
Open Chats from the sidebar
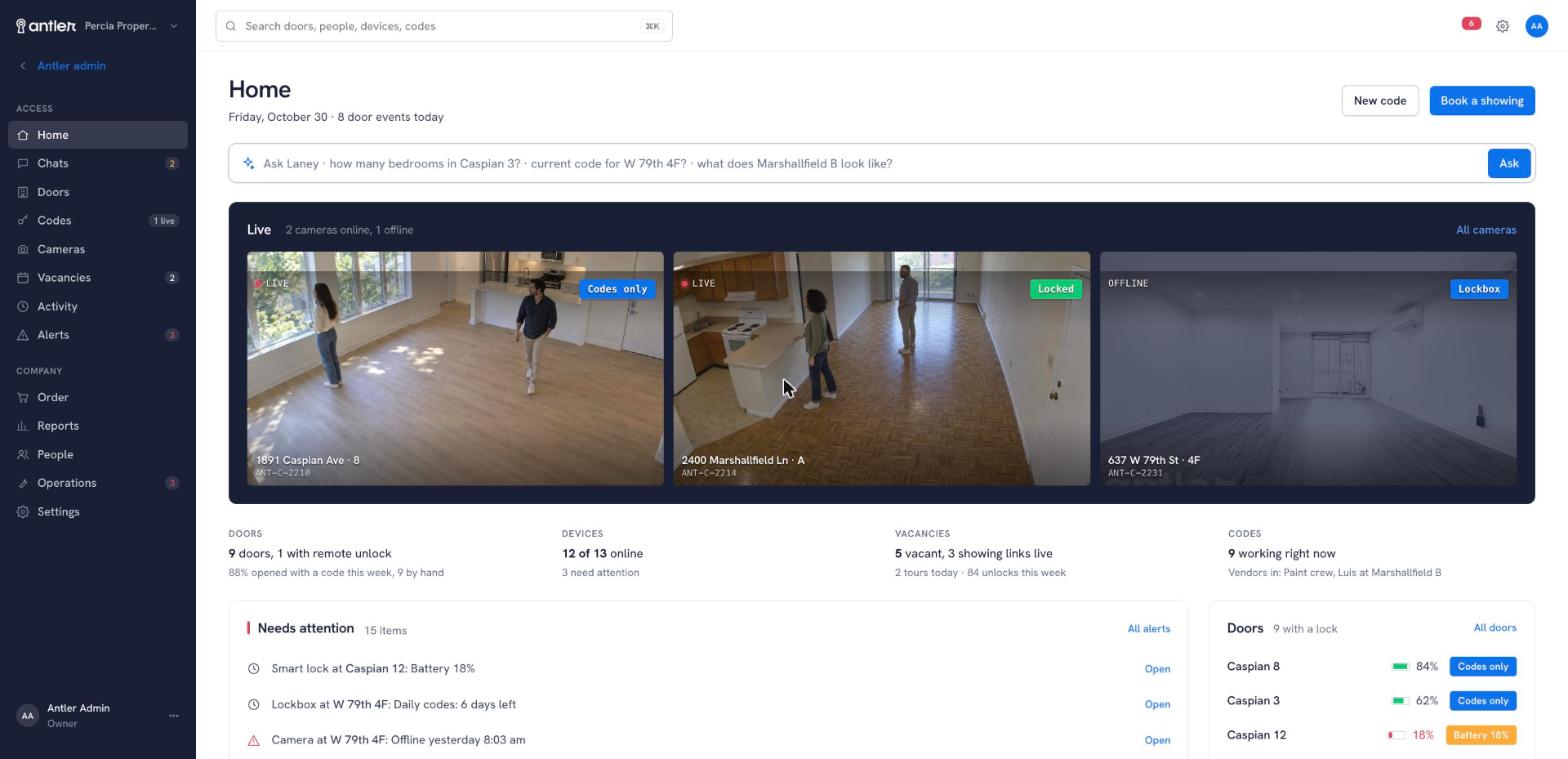pyautogui.click(x=98, y=163)
